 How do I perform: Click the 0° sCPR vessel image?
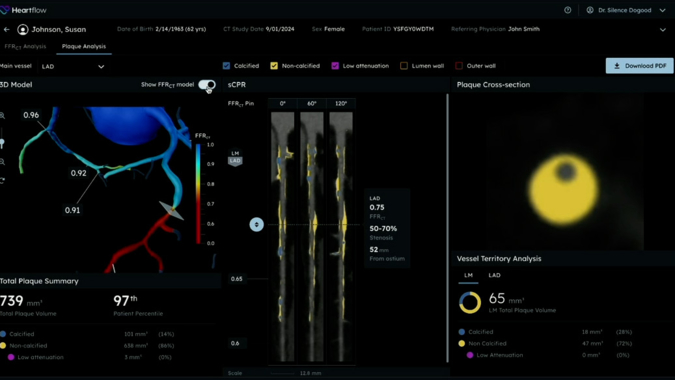282,237
